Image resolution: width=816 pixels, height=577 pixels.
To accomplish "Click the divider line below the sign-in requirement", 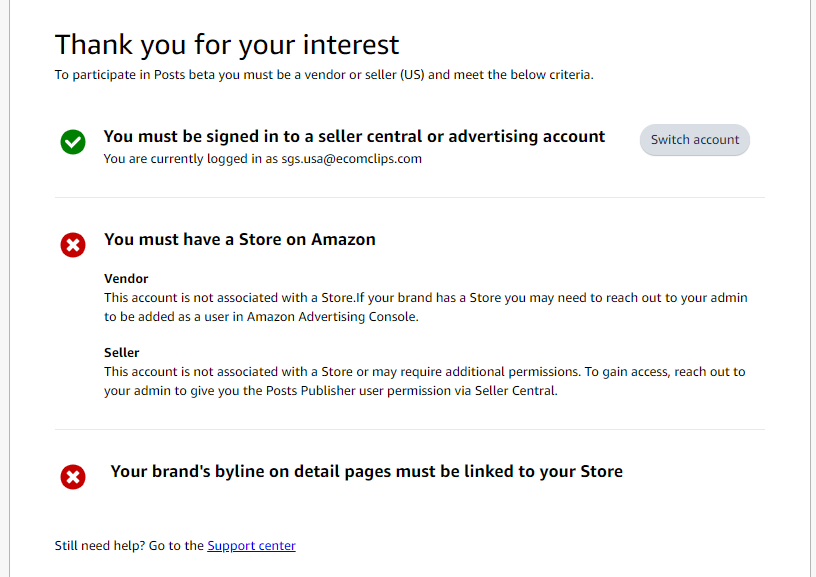I will point(410,198).
